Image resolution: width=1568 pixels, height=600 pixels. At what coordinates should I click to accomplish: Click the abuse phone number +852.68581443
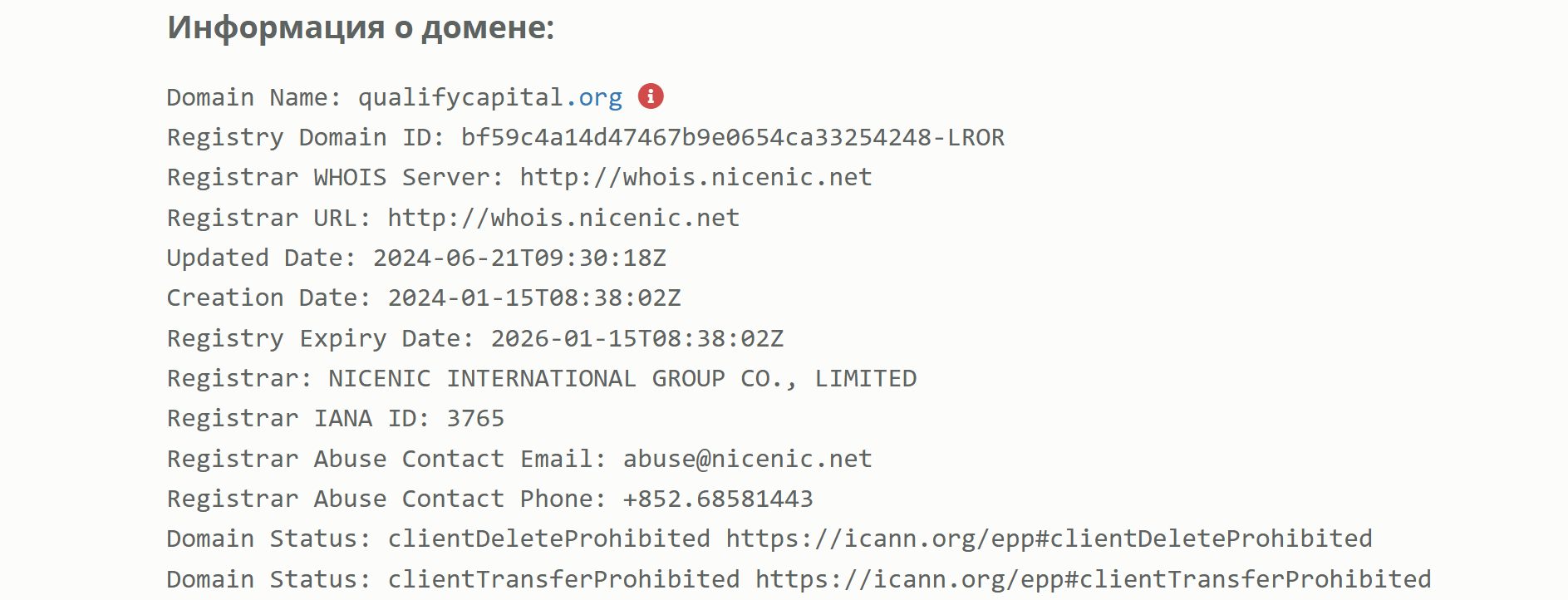[718, 499]
